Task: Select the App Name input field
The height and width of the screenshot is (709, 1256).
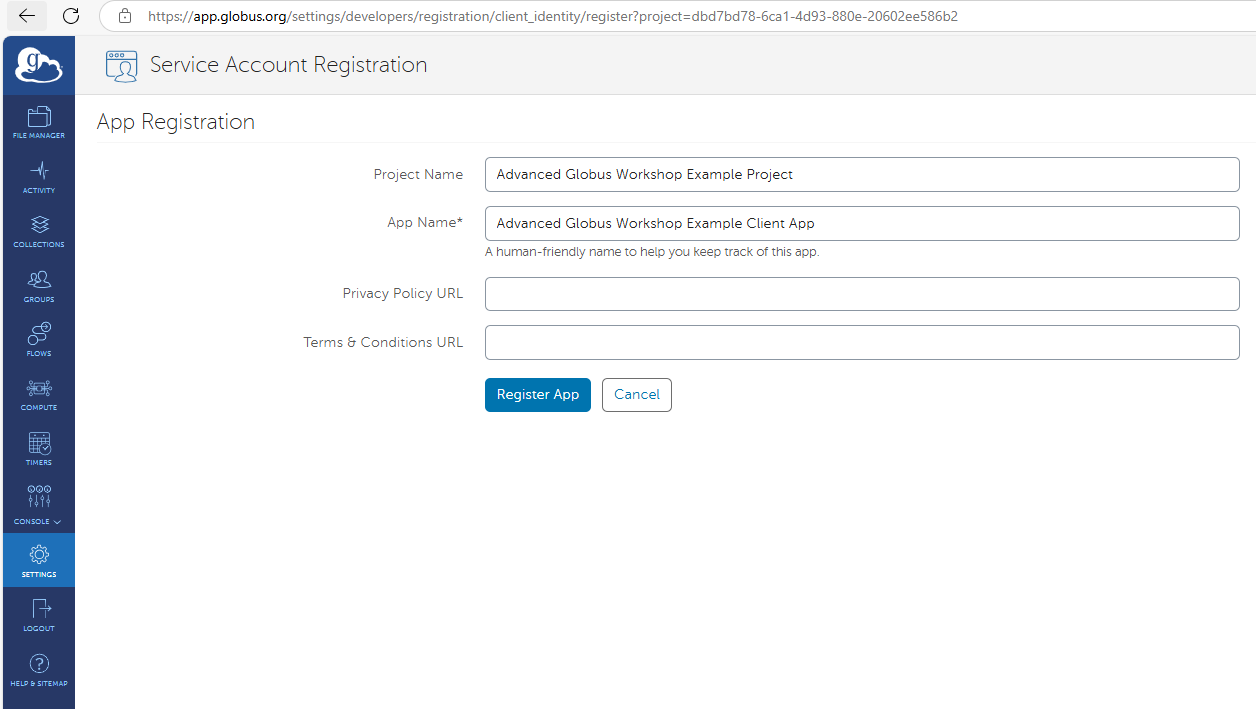Action: [x=860, y=223]
